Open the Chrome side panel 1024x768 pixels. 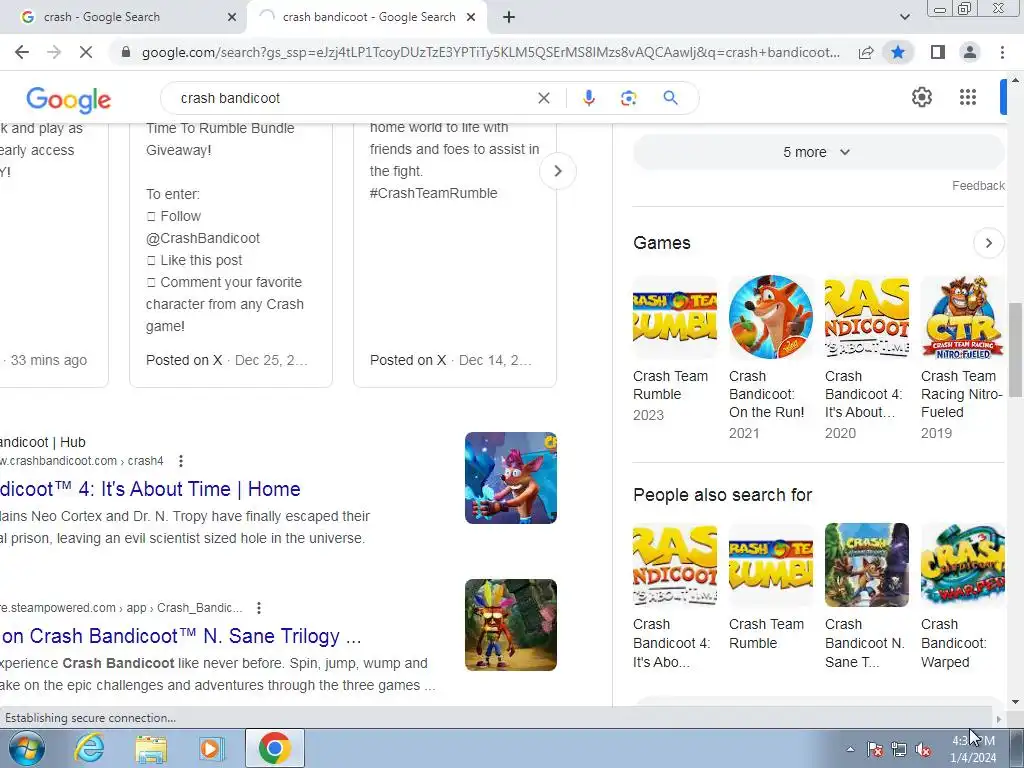(x=938, y=52)
